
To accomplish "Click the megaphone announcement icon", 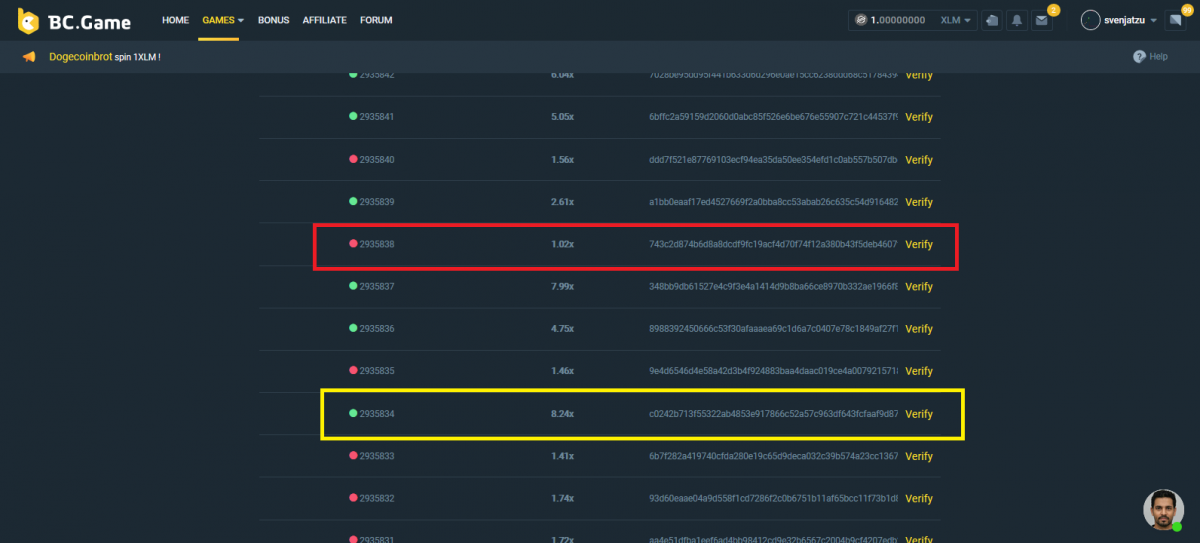I will 30,57.
